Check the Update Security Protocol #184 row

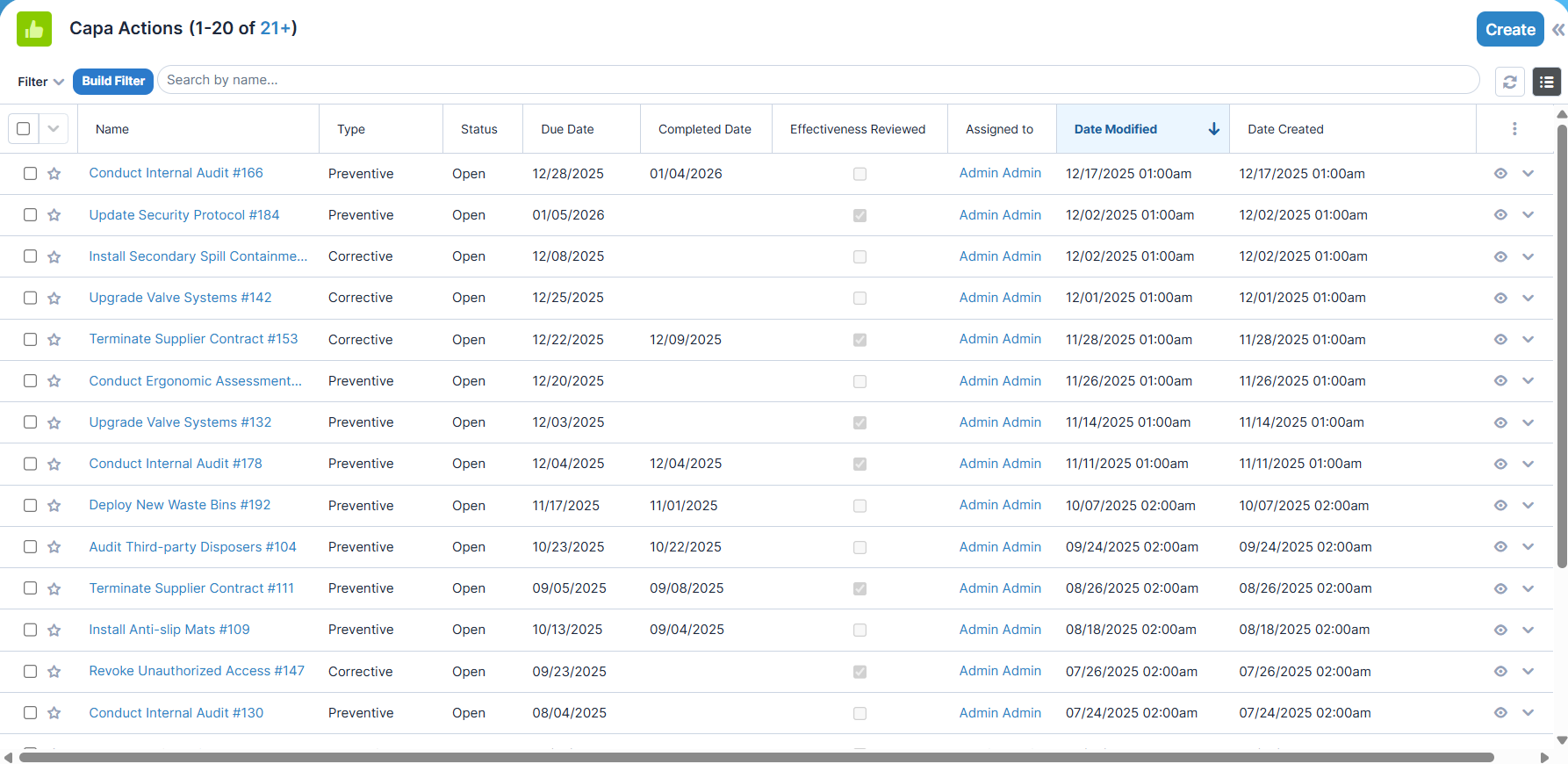coord(30,215)
